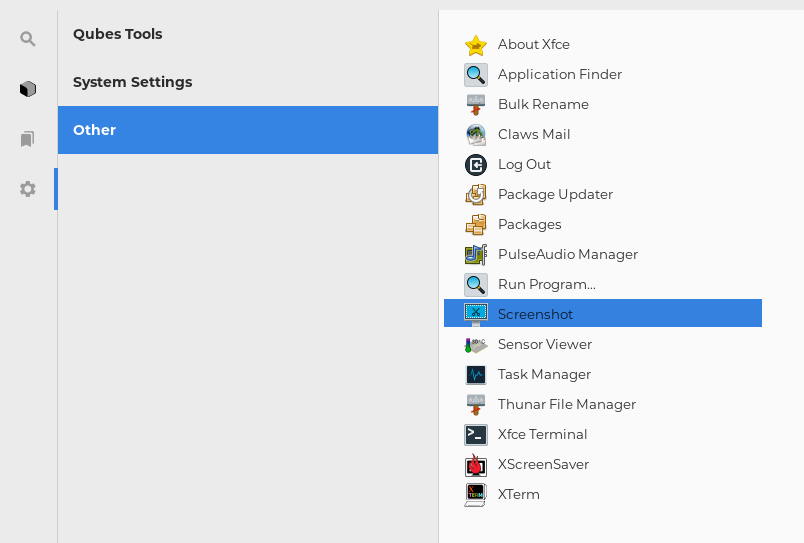Select the qube cube icon in the sidebar
Screen dimensions: 804x543
point(28,89)
